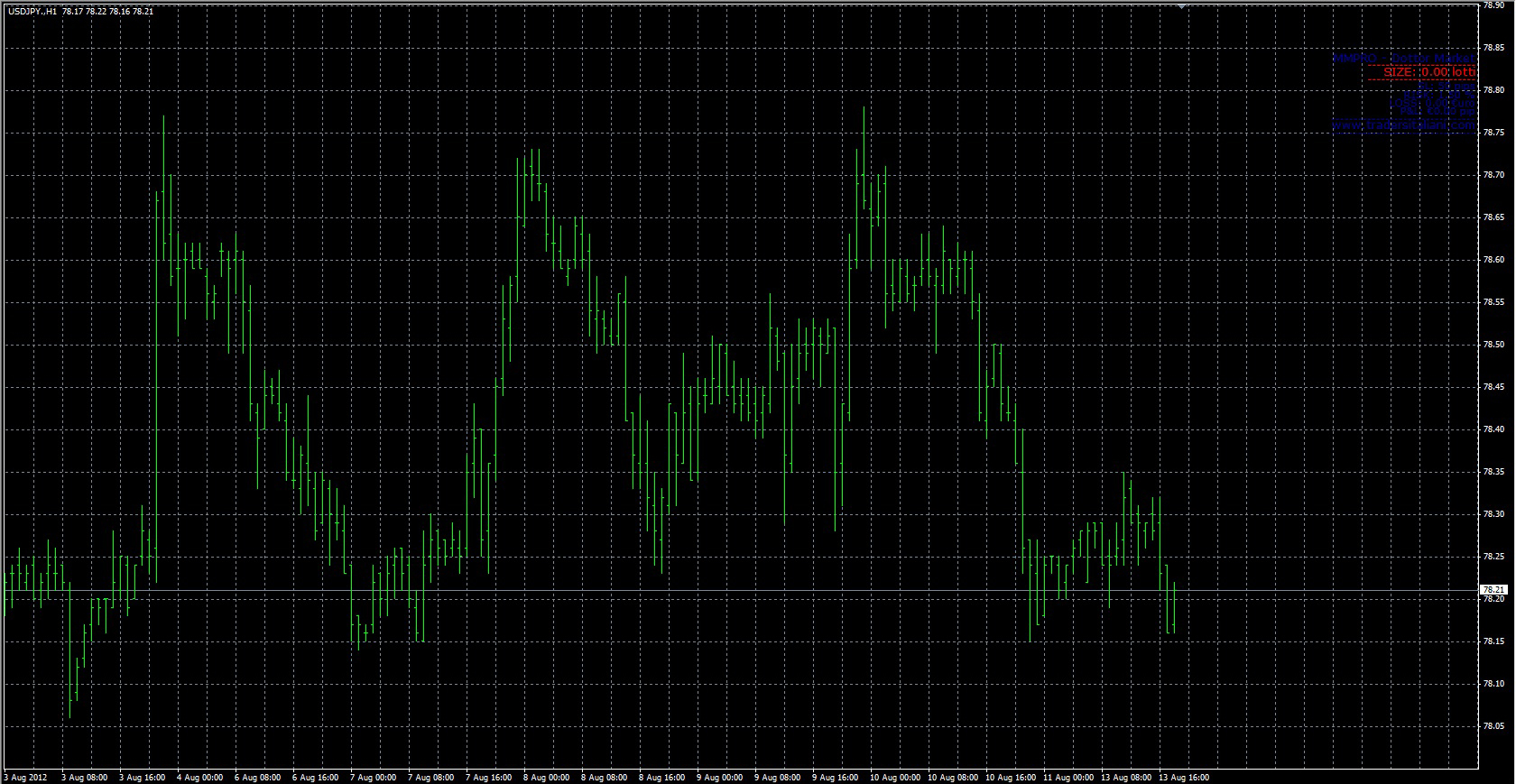Select the 9 Aug 08:00 time label
The image size is (1516, 784).
point(778,777)
